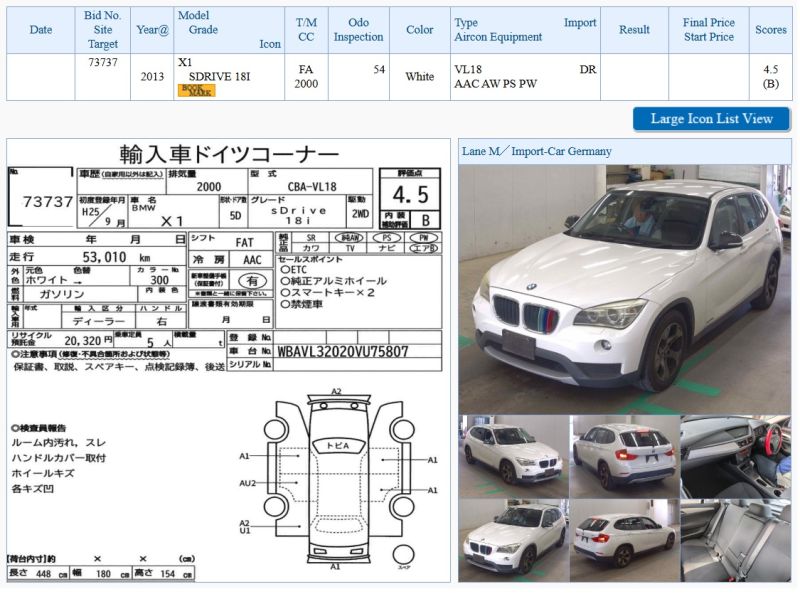Click the White color cell
This screenshot has height=594, width=800.
point(420,77)
